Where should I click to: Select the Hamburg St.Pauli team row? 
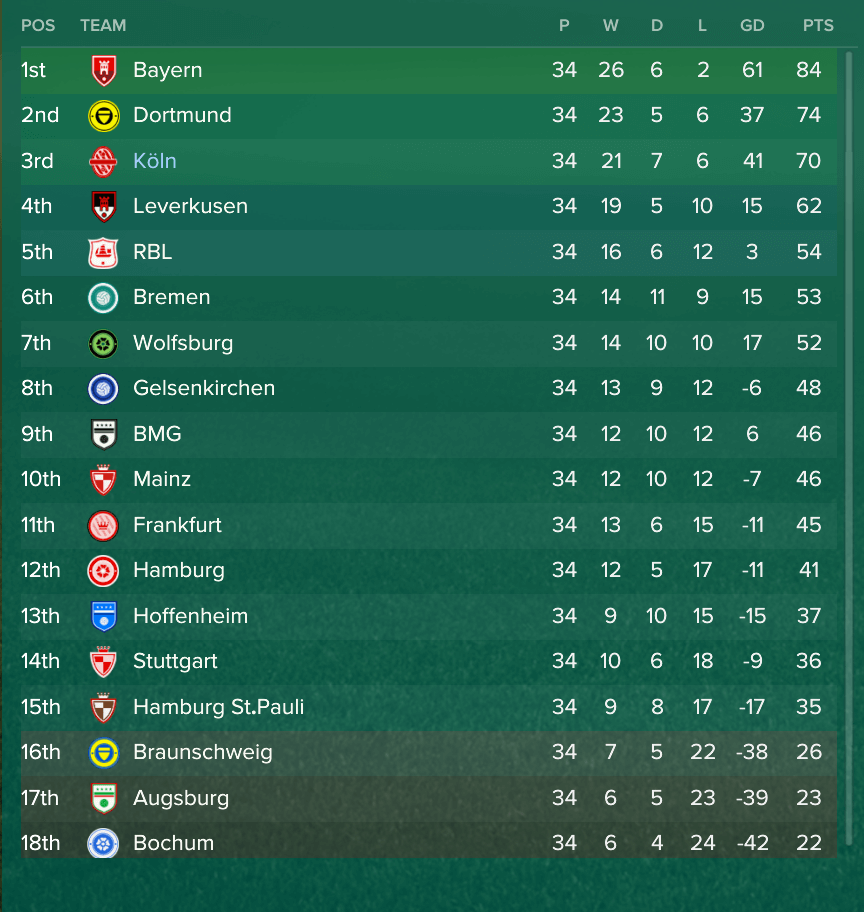(429, 707)
